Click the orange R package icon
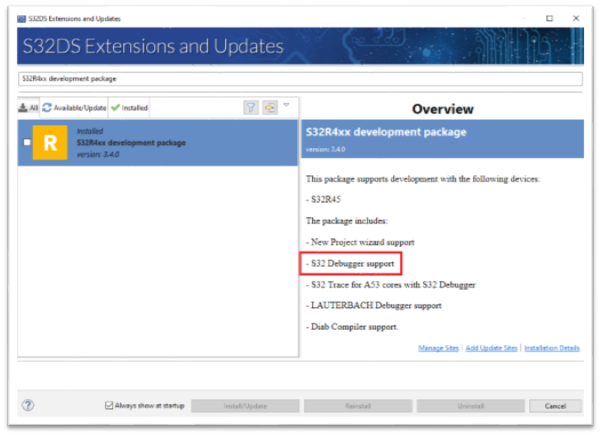 (x=50, y=143)
